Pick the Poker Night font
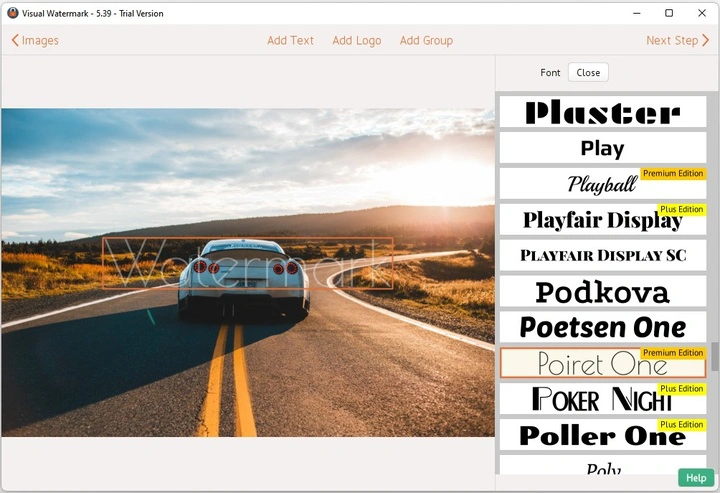The image size is (720, 493). (602, 398)
